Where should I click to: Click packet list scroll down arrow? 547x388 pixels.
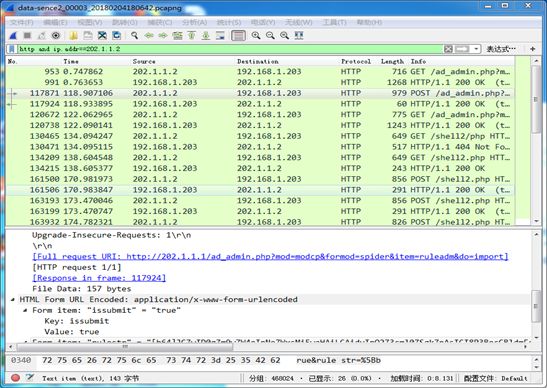(x=536, y=221)
